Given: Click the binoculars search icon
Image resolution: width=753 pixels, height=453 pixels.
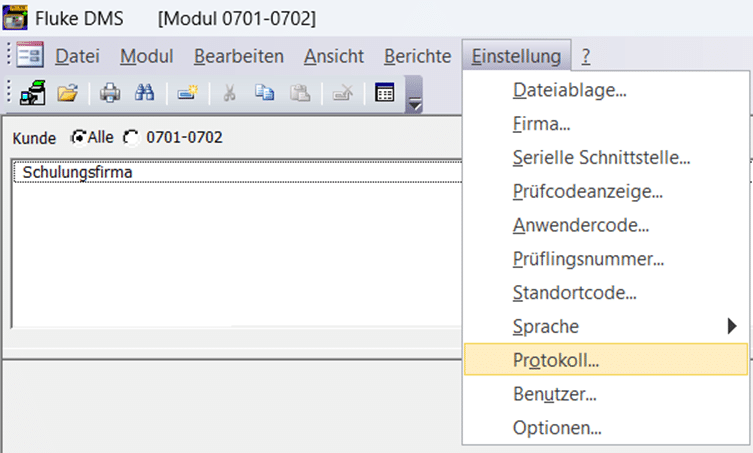Looking at the screenshot, I should (x=144, y=93).
